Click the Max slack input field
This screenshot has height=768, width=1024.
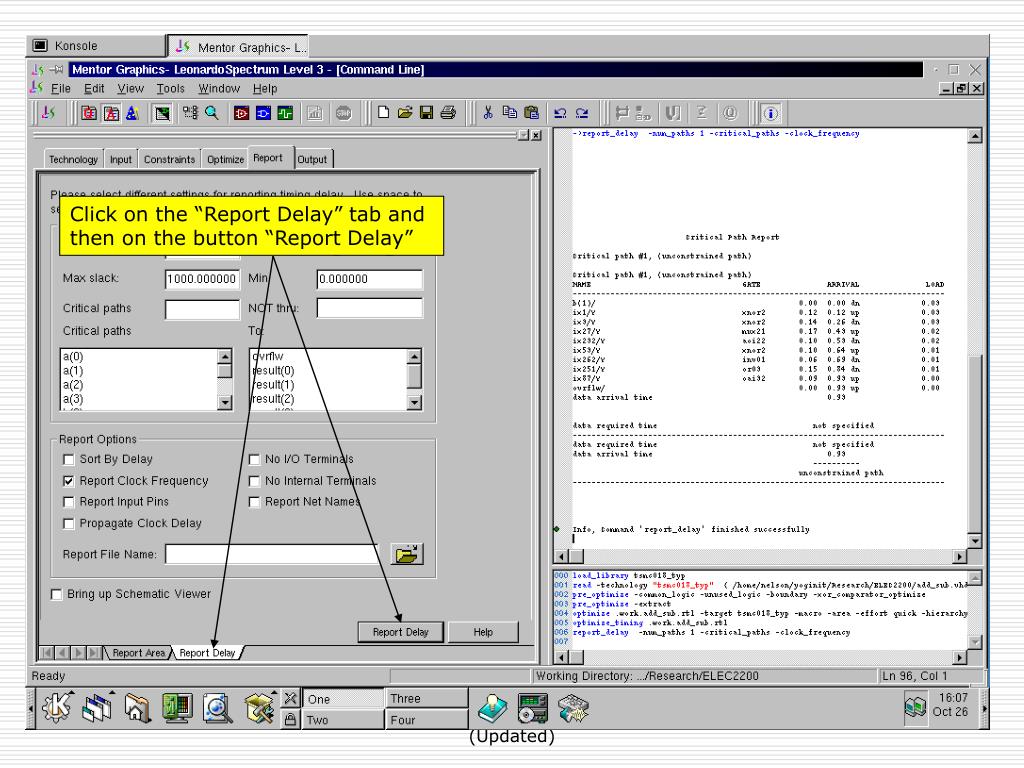tap(202, 279)
